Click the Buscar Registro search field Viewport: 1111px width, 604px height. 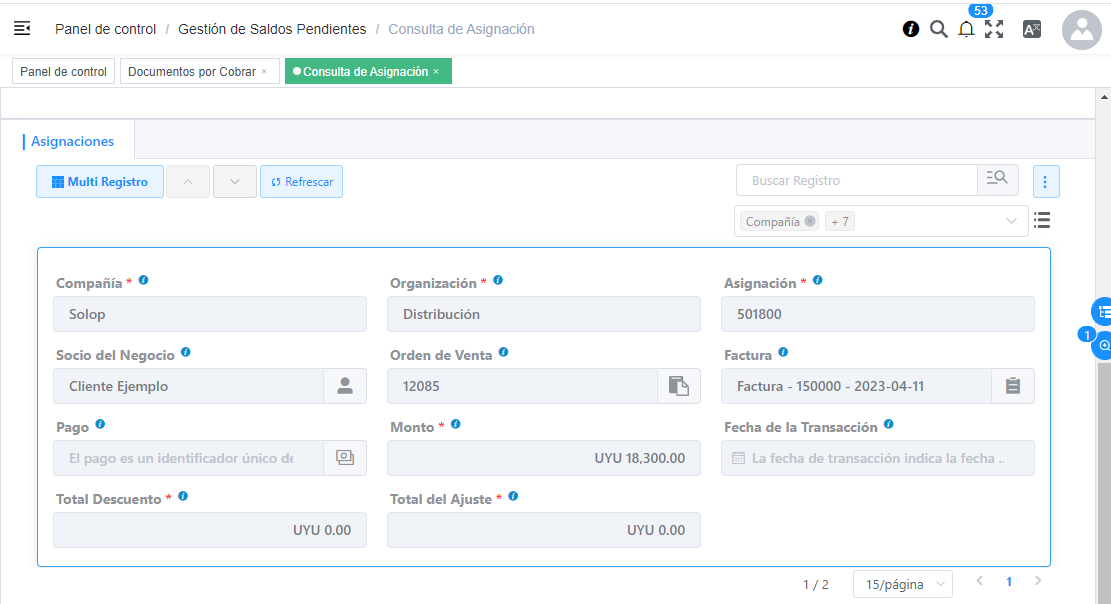tap(856, 181)
